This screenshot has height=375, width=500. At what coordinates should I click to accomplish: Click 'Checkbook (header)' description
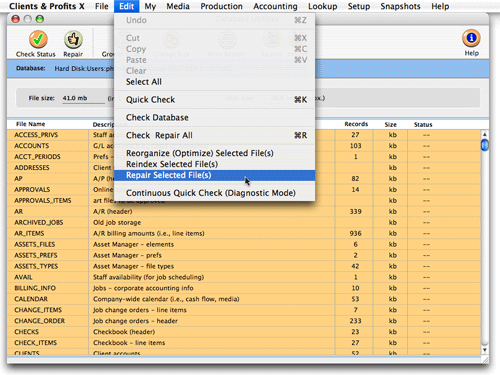[124, 332]
